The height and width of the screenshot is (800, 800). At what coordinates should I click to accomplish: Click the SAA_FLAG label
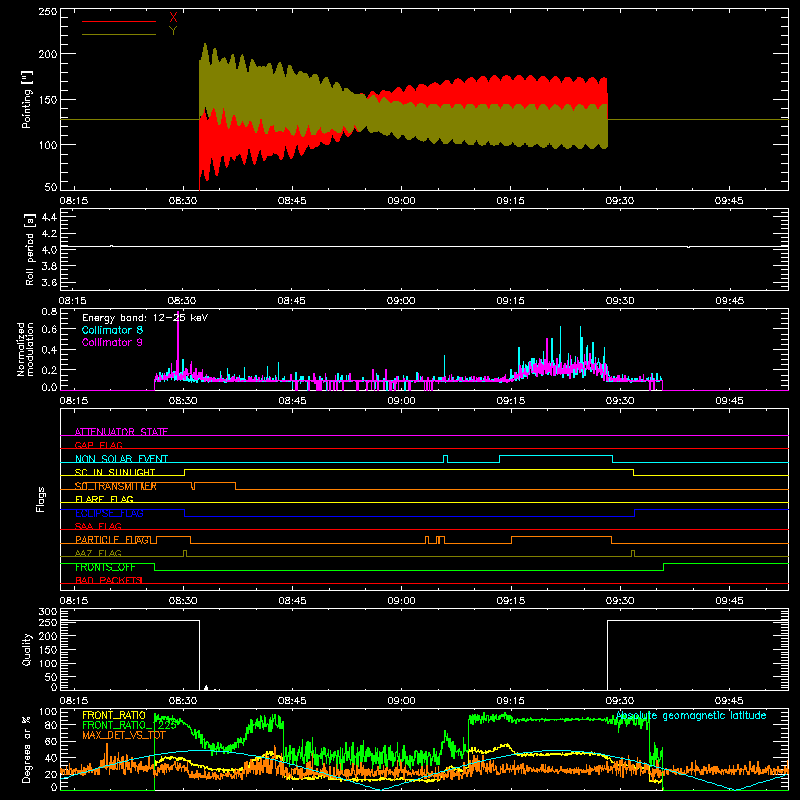(98, 526)
